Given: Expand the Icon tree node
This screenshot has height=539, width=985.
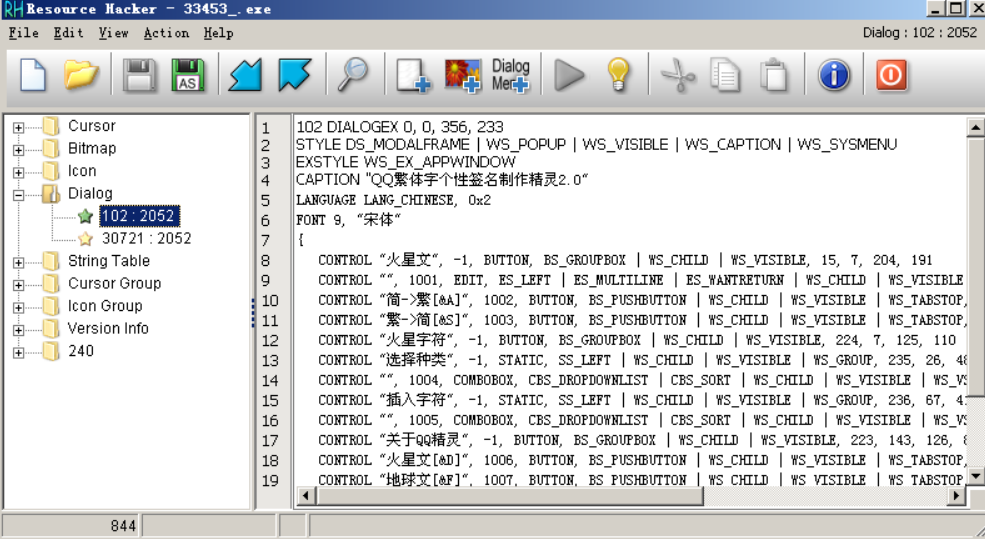Looking at the screenshot, I should (18, 173).
